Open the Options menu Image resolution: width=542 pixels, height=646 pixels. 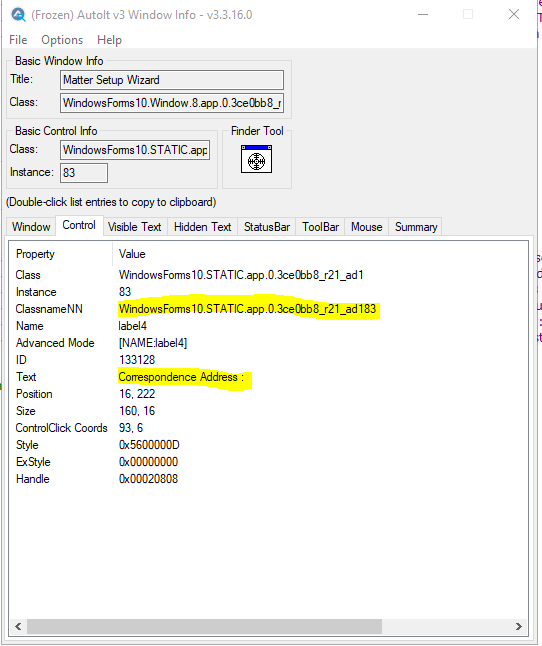click(62, 40)
